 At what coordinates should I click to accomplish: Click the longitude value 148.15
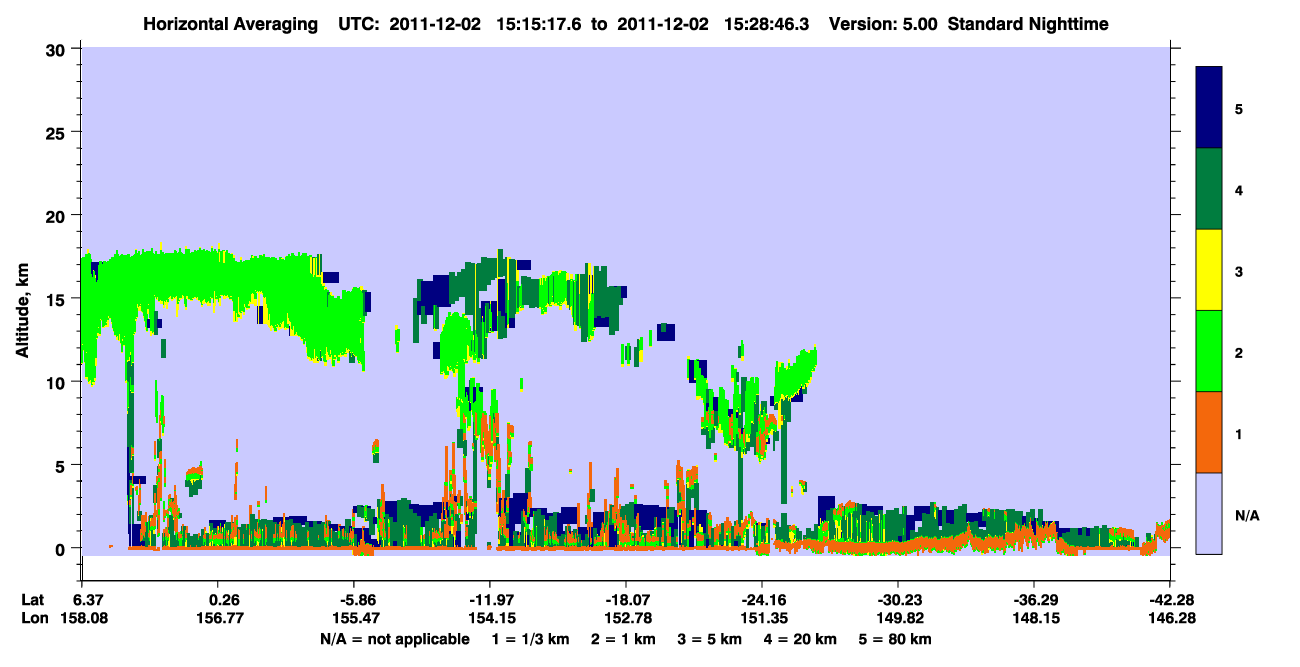(1034, 619)
